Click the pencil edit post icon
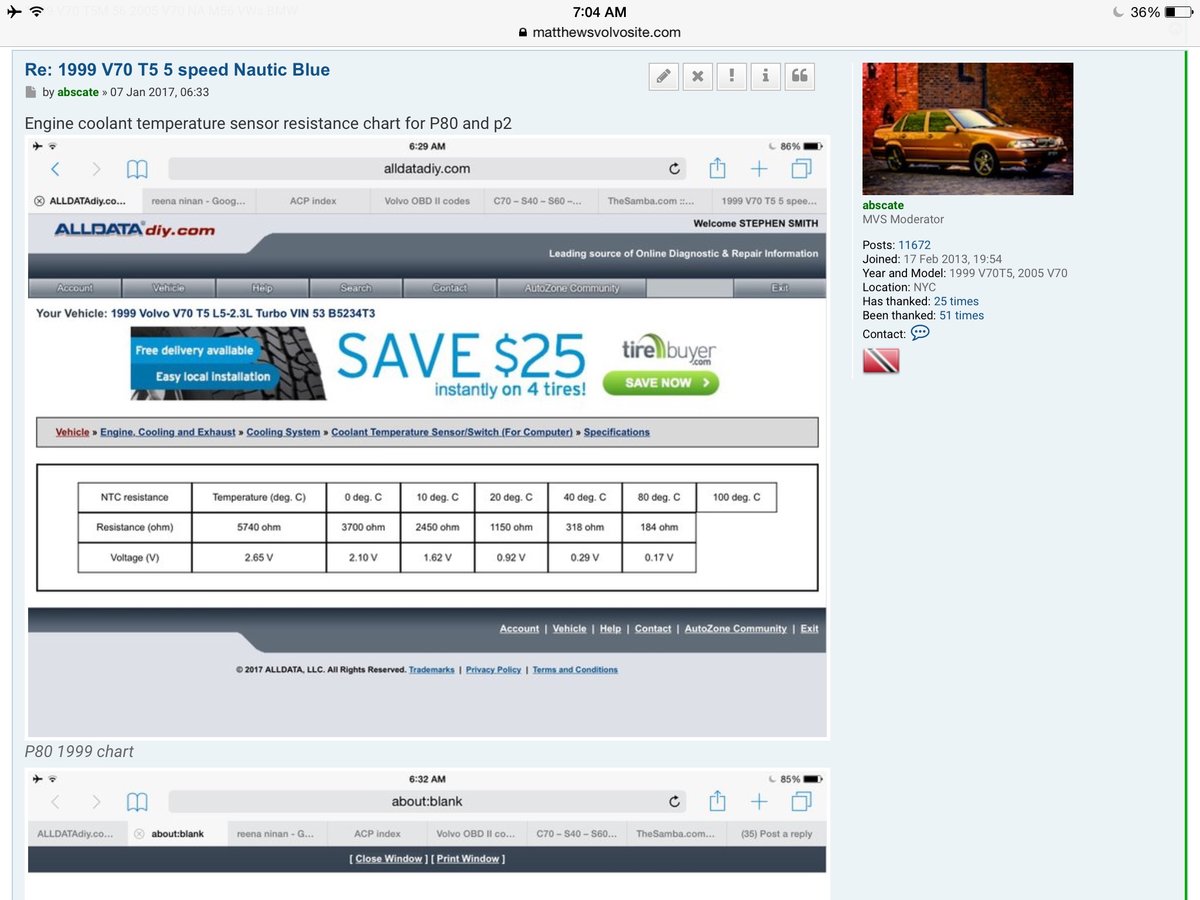 pos(664,77)
